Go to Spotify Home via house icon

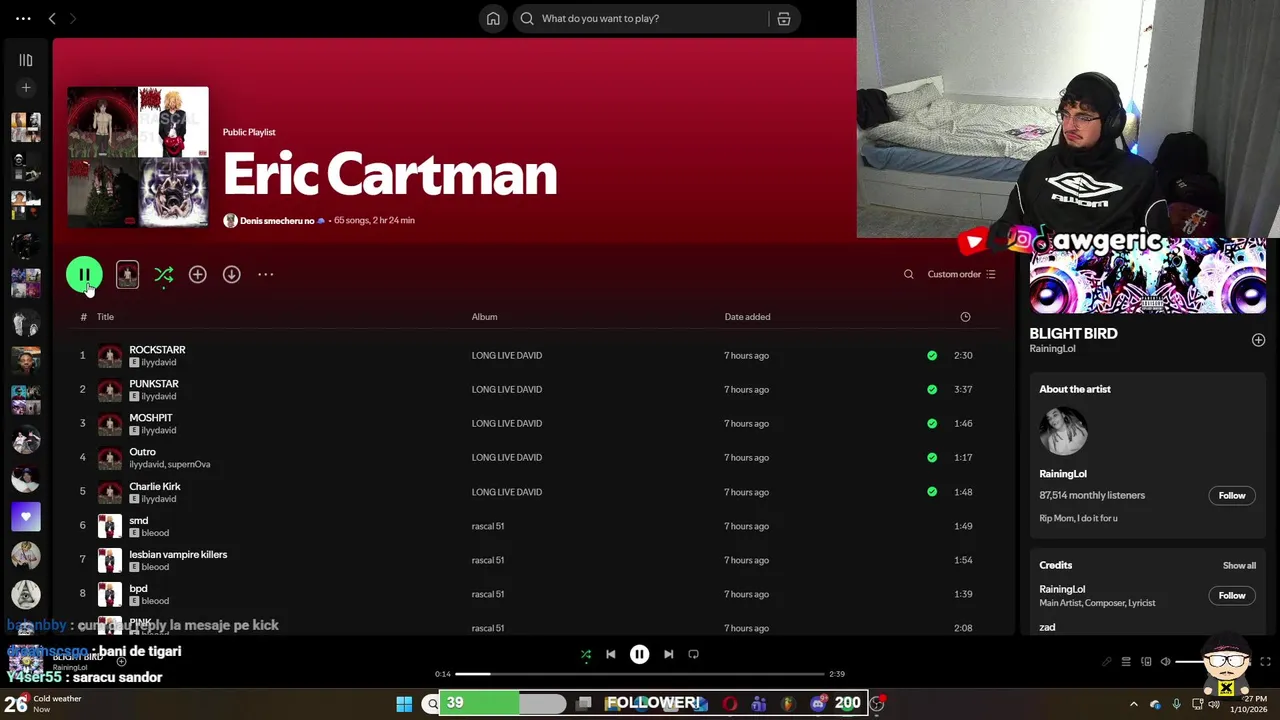point(493,18)
